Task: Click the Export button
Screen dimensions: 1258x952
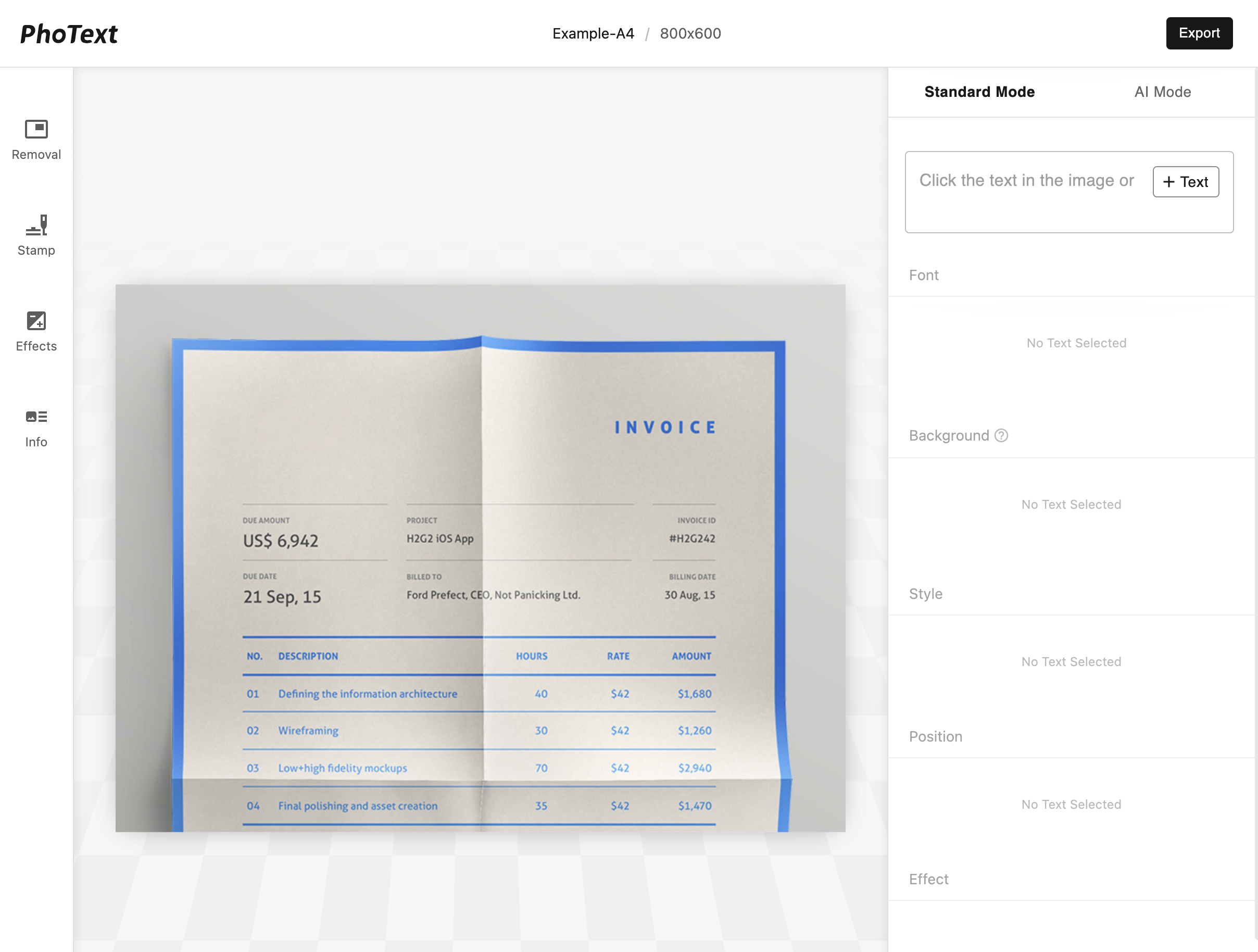Action: pyautogui.click(x=1200, y=33)
